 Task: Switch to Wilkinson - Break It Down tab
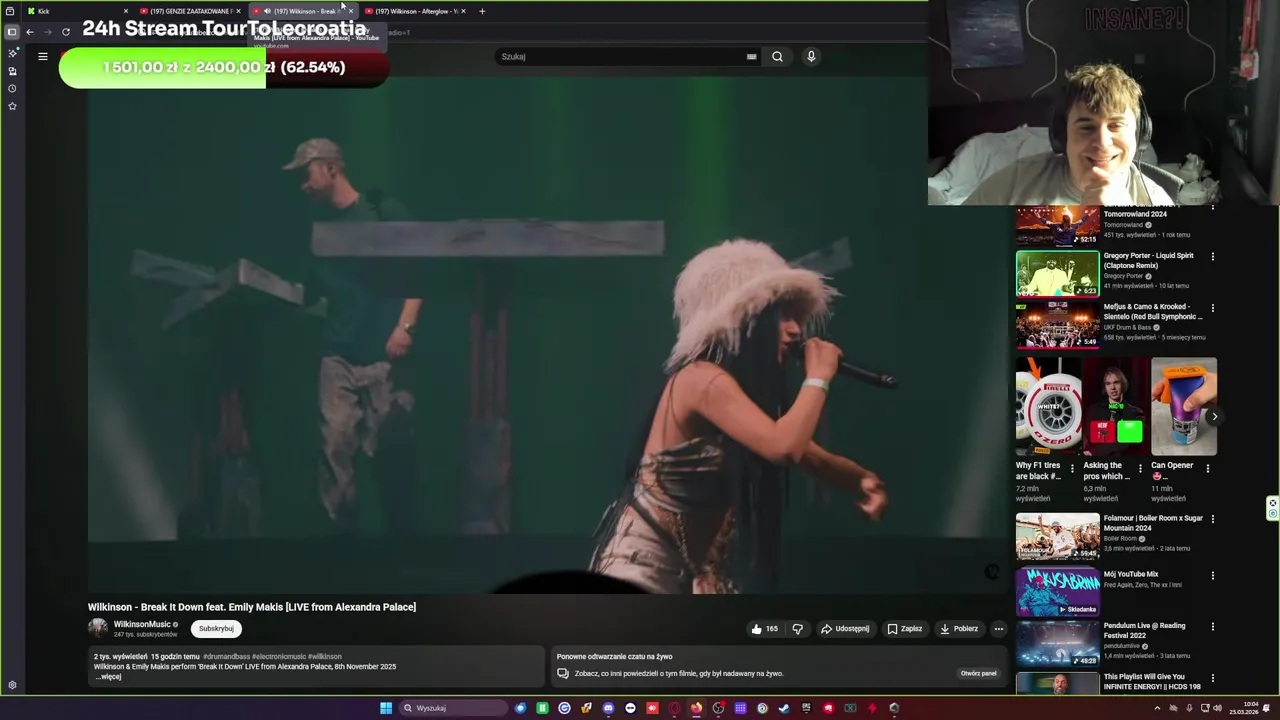click(303, 11)
